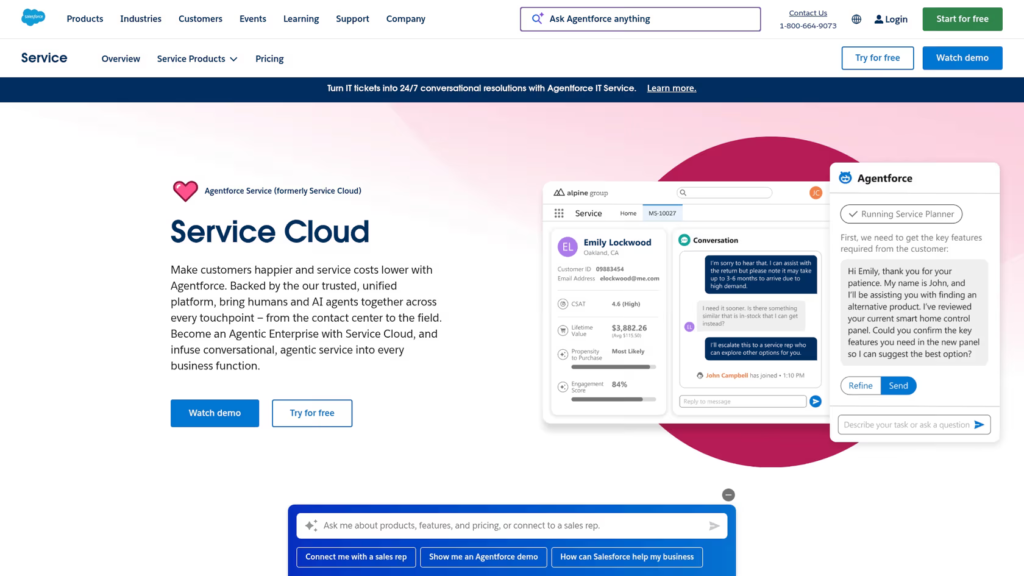Select Home in the Service console
This screenshot has height=576, width=1024.
(x=628, y=212)
